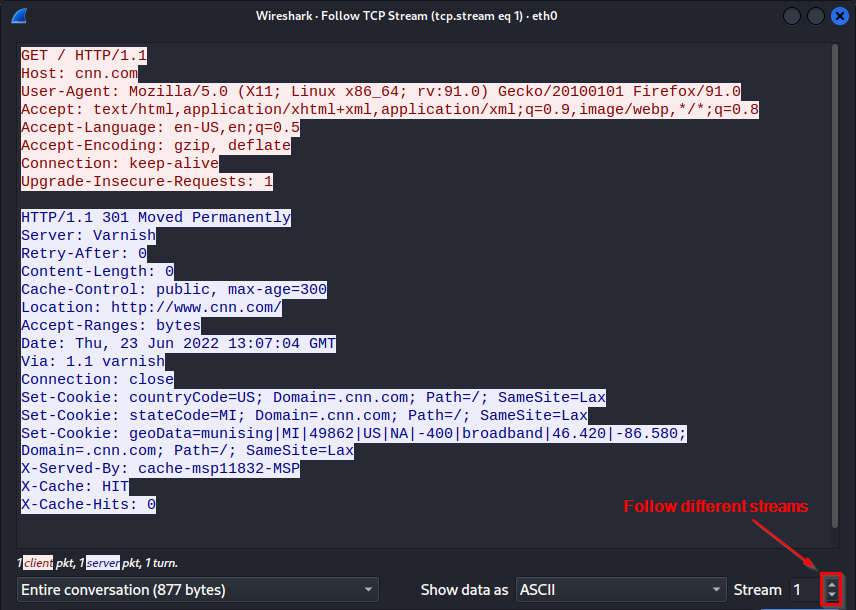Click the window title bar text
The width and height of the screenshot is (856, 610).
(x=427, y=16)
